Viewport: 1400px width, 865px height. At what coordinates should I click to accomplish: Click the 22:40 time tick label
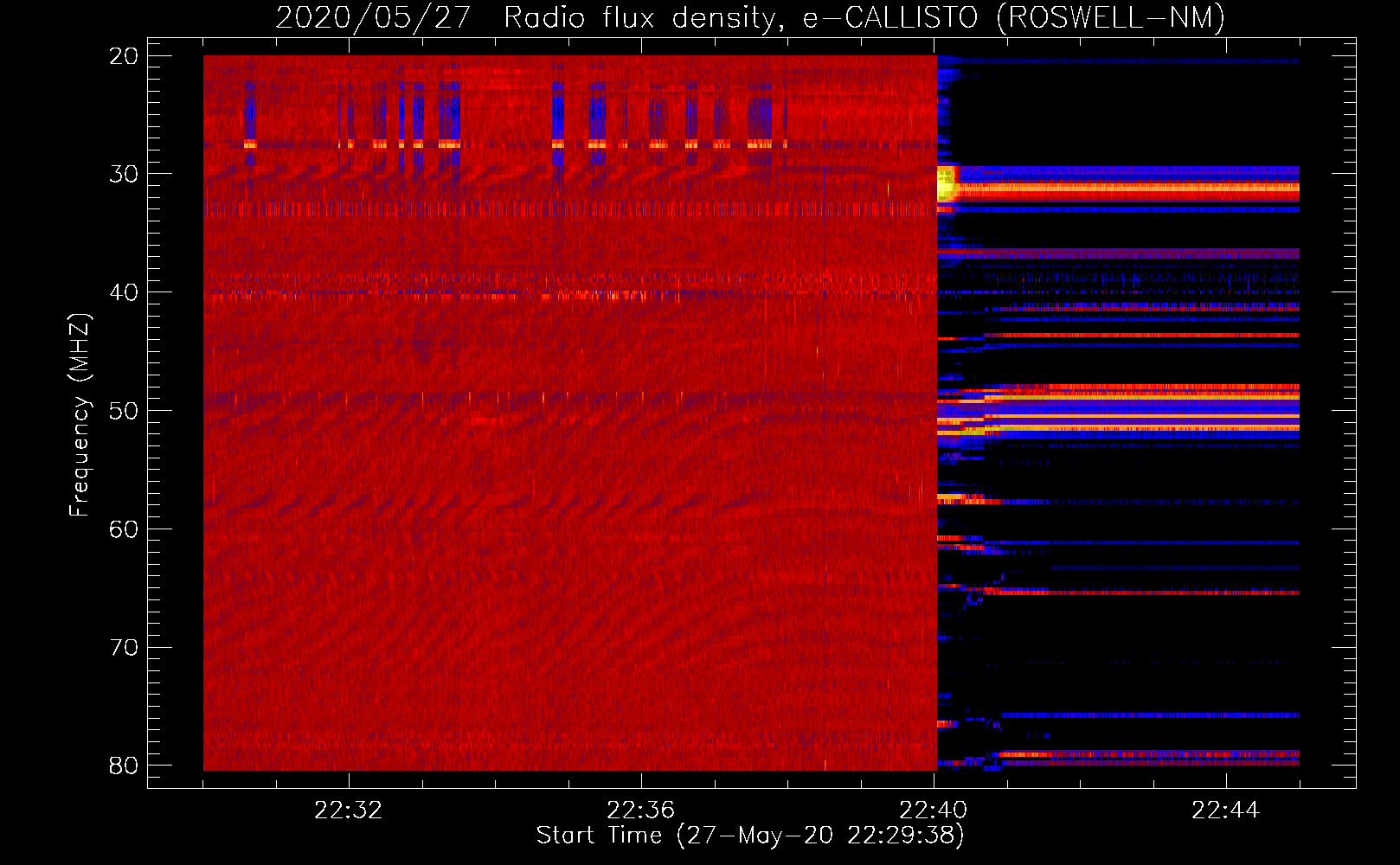(x=933, y=811)
